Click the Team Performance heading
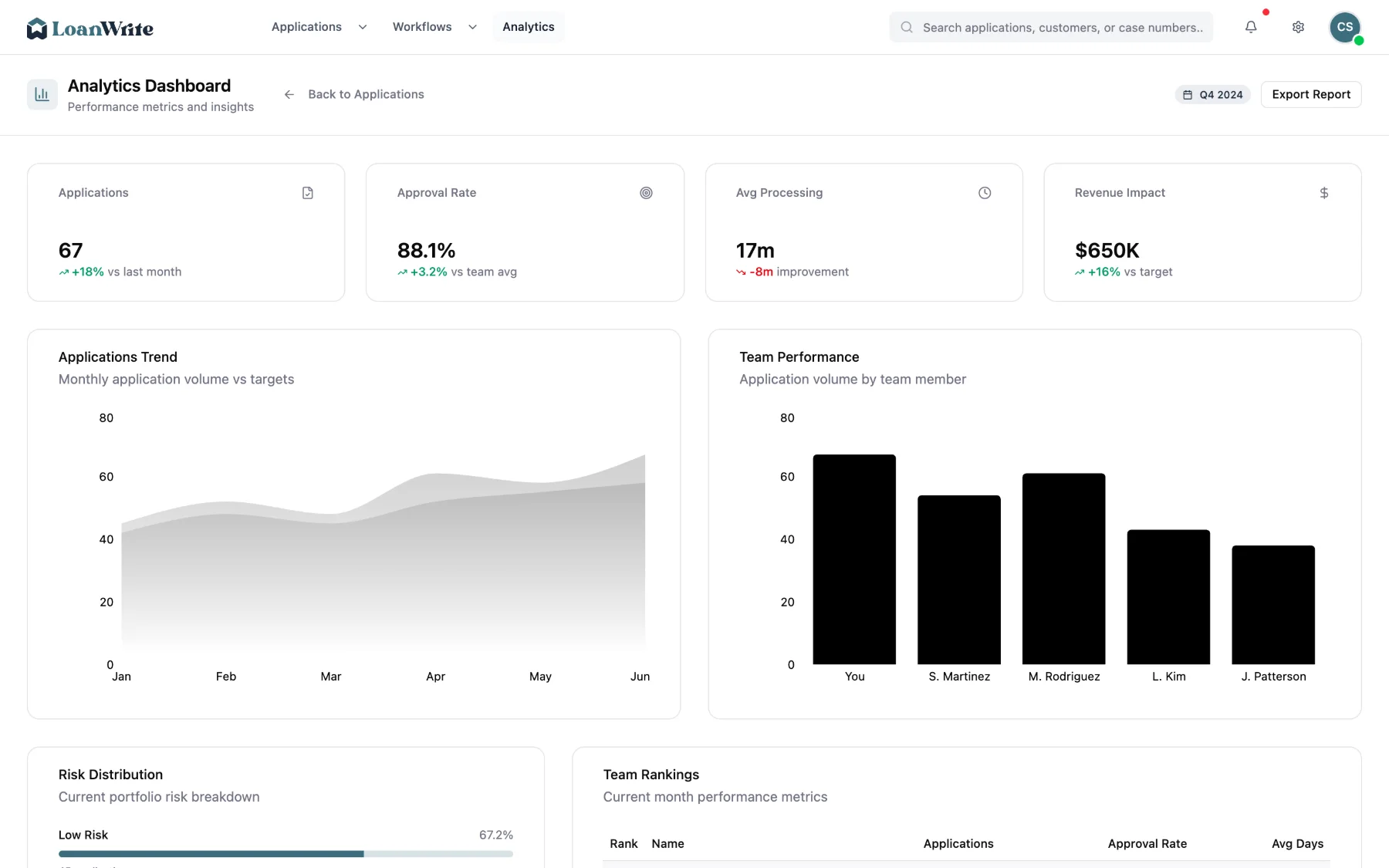The image size is (1389, 868). pos(799,357)
